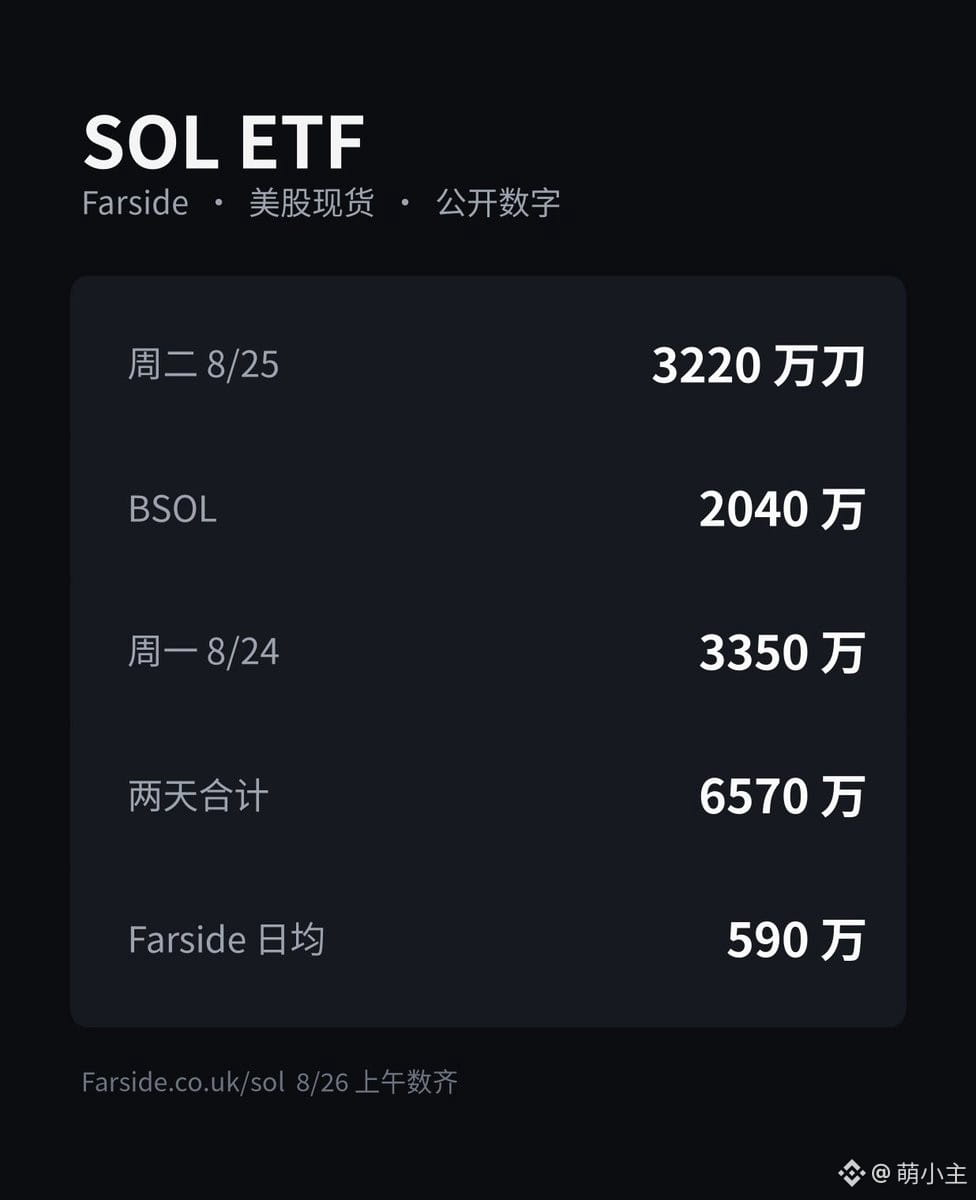Viewport: 976px width, 1200px height.
Task: Click the SOL ETF title
Action: pyautogui.click(x=223, y=142)
